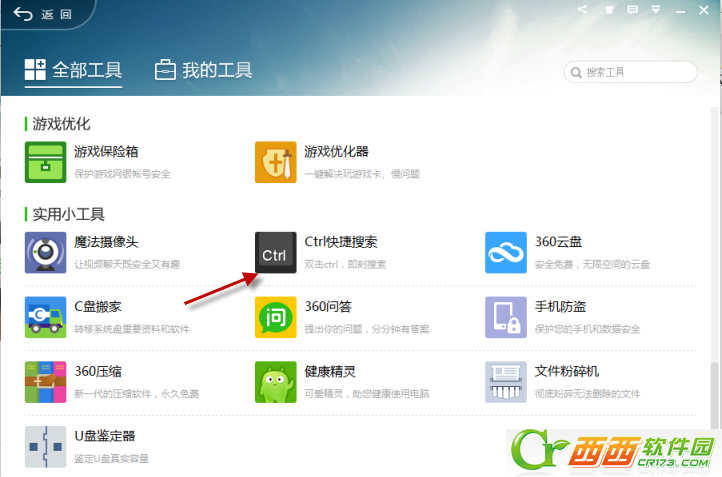Launch the 游戏优化器 shield icon
722x477 pixels.
coord(275,162)
